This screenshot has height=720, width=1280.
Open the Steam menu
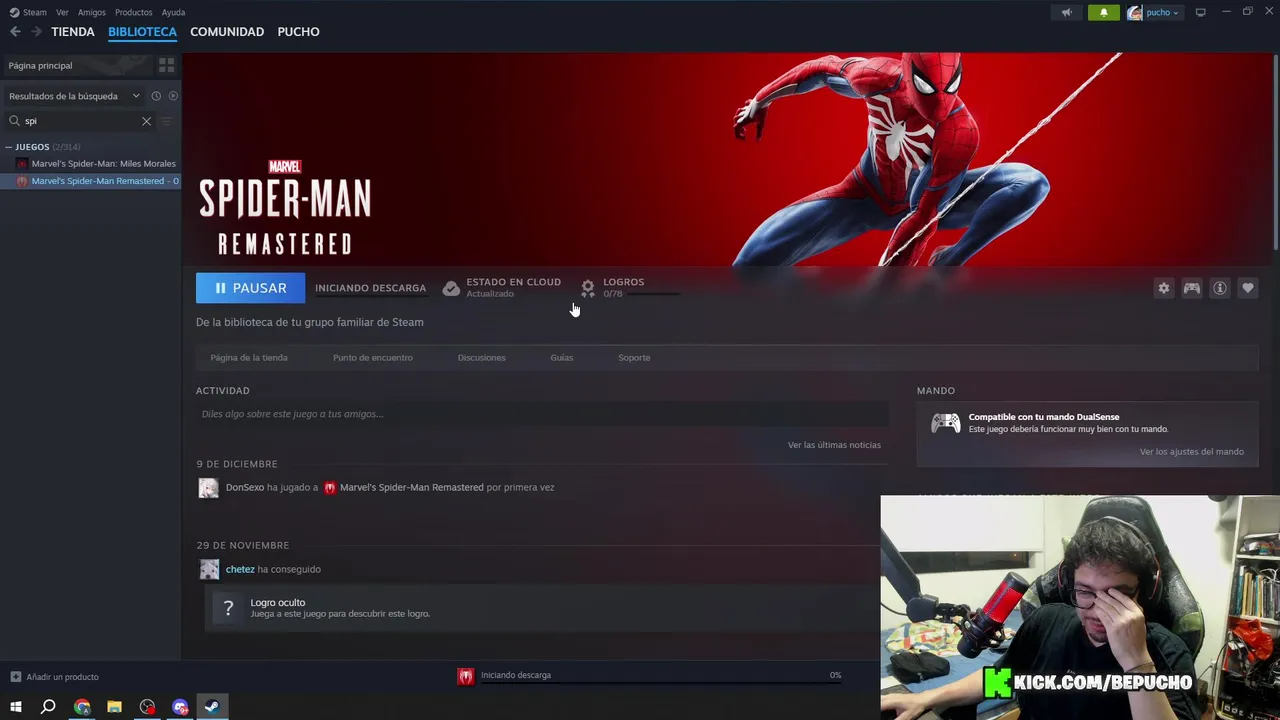point(29,12)
